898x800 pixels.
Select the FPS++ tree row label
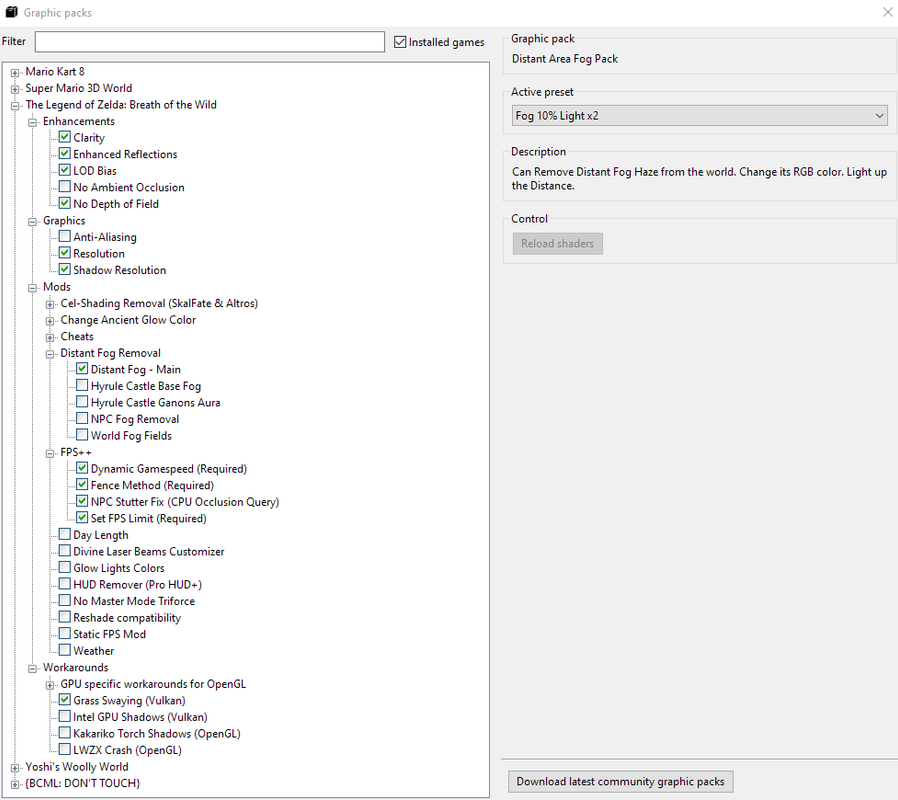point(76,452)
